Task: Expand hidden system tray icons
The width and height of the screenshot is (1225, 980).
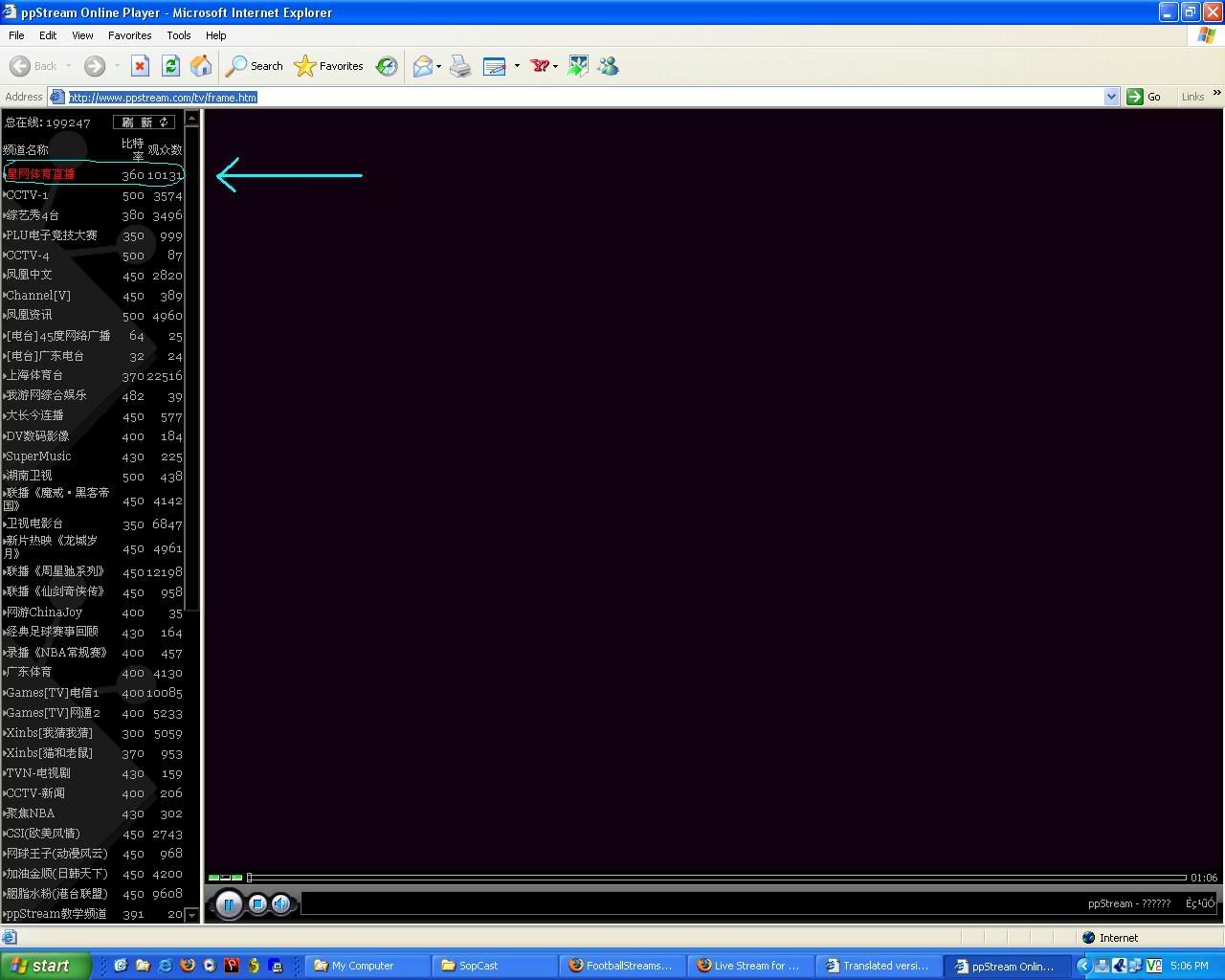Action: pyautogui.click(x=1083, y=966)
